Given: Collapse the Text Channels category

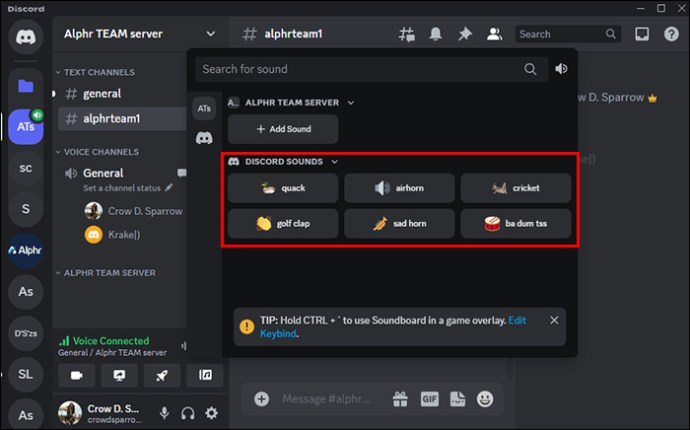Looking at the screenshot, I should pyautogui.click(x=96, y=72).
